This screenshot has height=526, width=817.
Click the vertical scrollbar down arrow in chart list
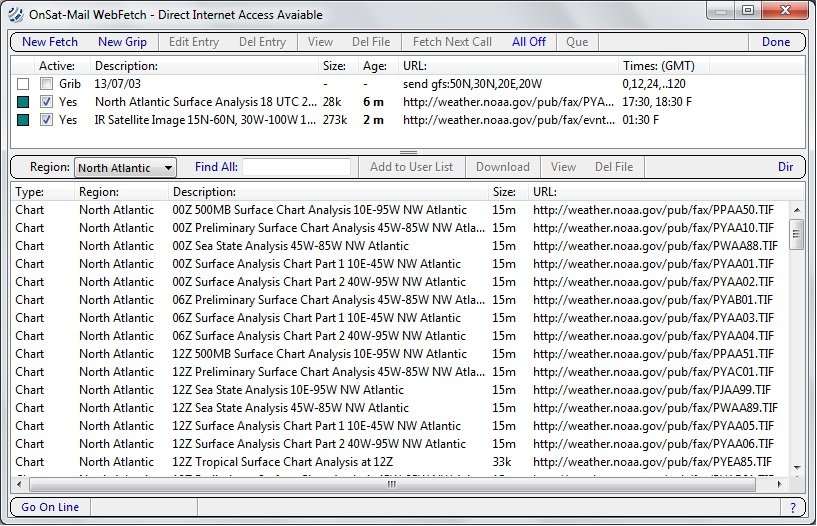coord(797,466)
